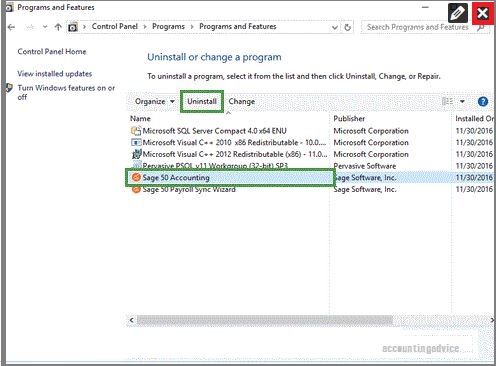Click the Sage 50 Accounting orange icon

[x=136, y=177]
